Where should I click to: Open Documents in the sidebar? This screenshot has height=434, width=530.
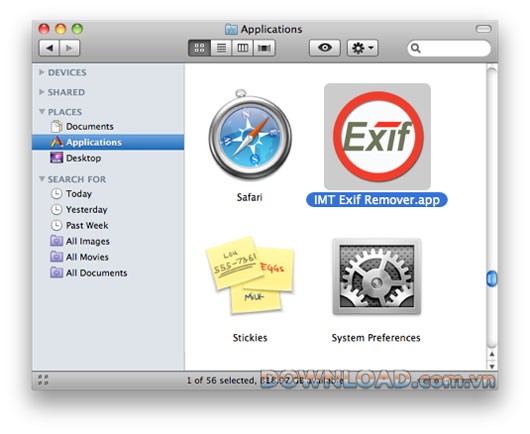click(x=108, y=126)
